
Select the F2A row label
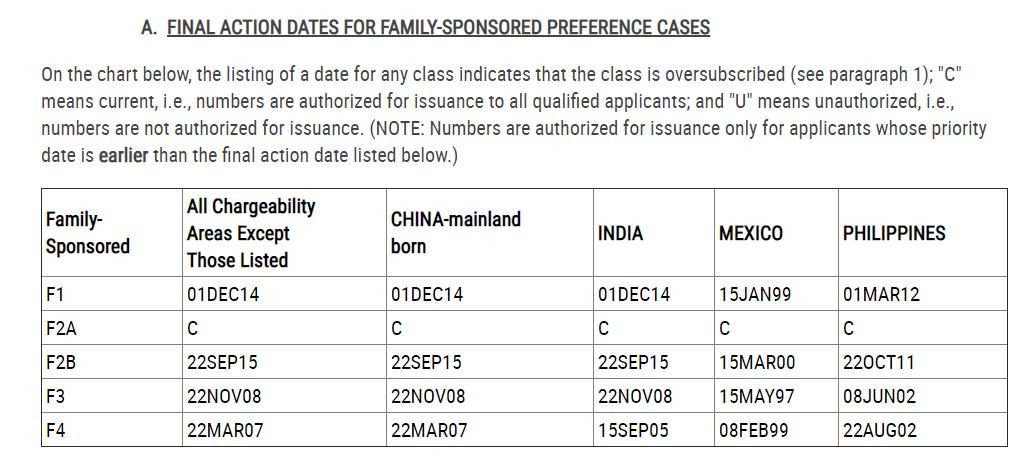pos(61,329)
